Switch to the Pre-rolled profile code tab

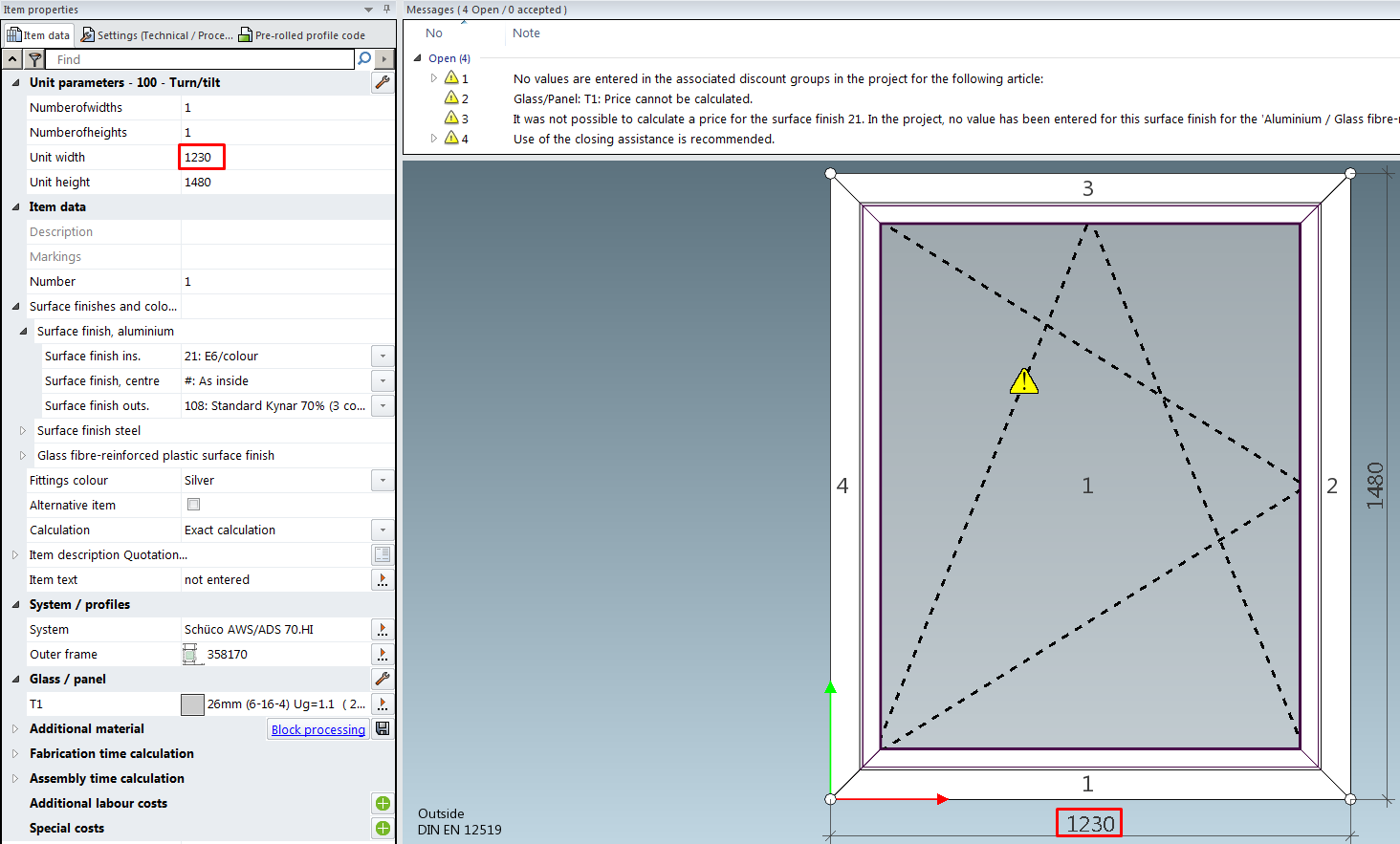[x=302, y=35]
